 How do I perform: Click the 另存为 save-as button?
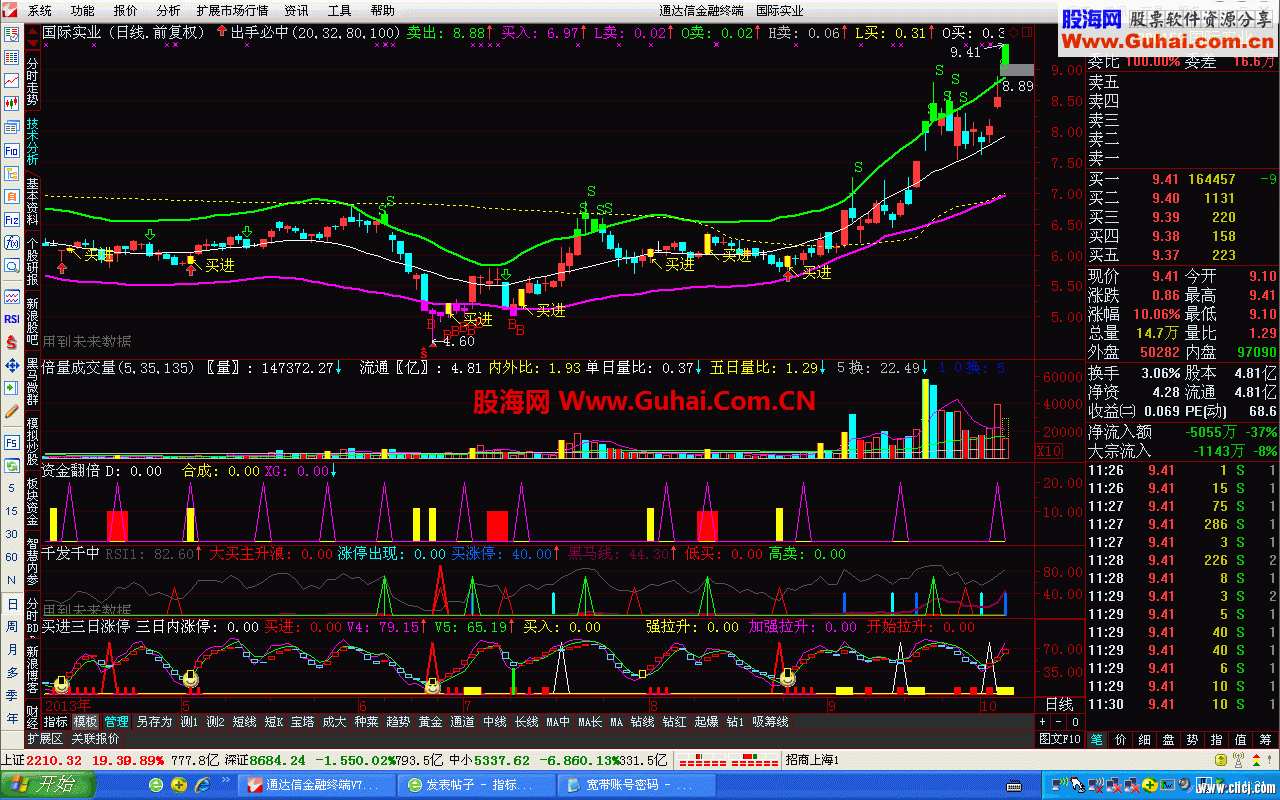155,722
